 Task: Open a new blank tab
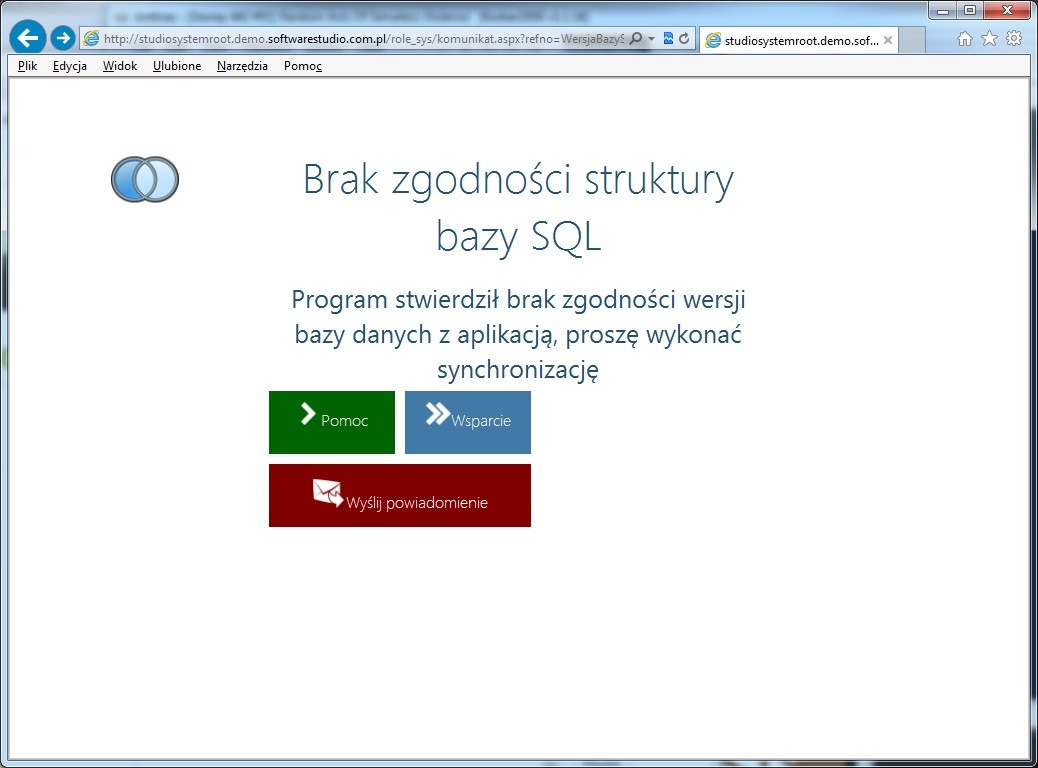pyautogui.click(x=912, y=40)
